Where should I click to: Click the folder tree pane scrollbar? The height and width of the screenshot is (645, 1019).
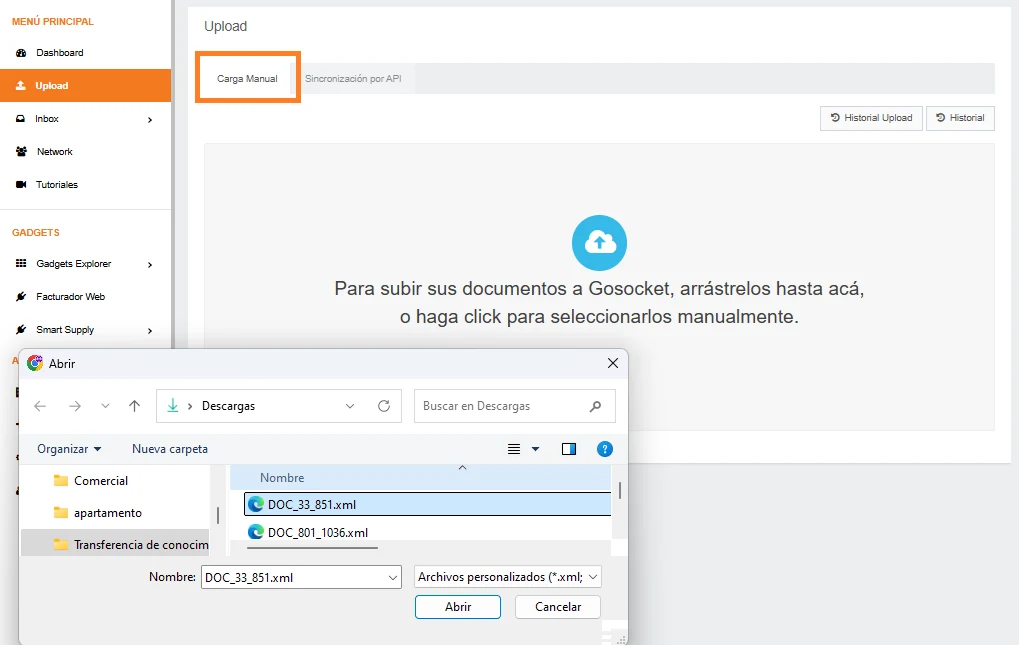point(218,516)
